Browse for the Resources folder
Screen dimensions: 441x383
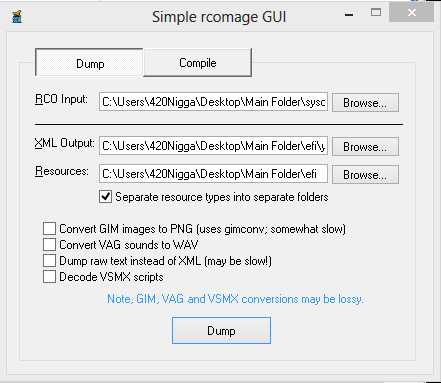pos(365,174)
